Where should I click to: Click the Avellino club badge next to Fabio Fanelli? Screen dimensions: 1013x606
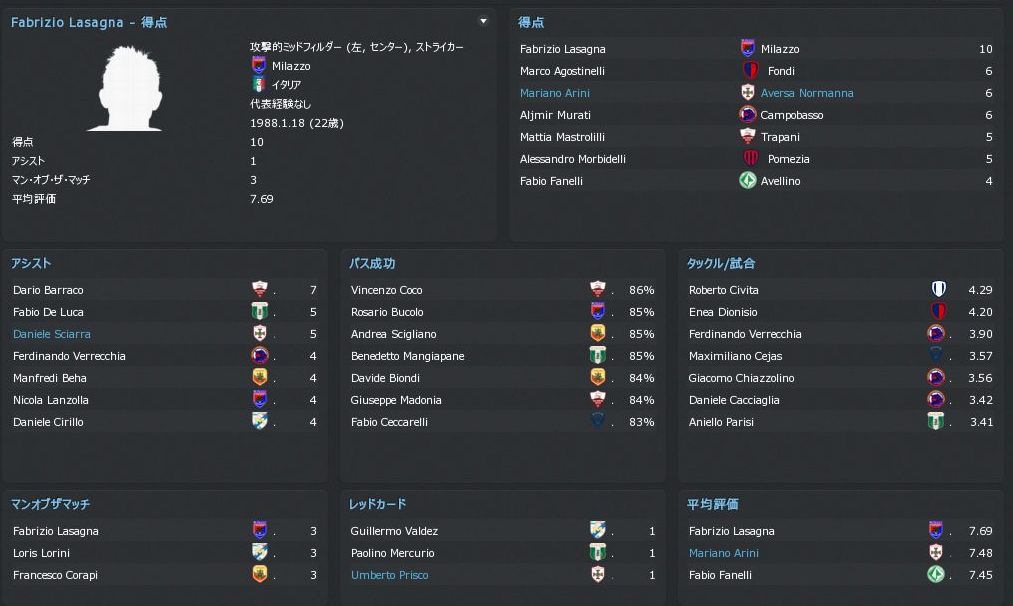[747, 181]
